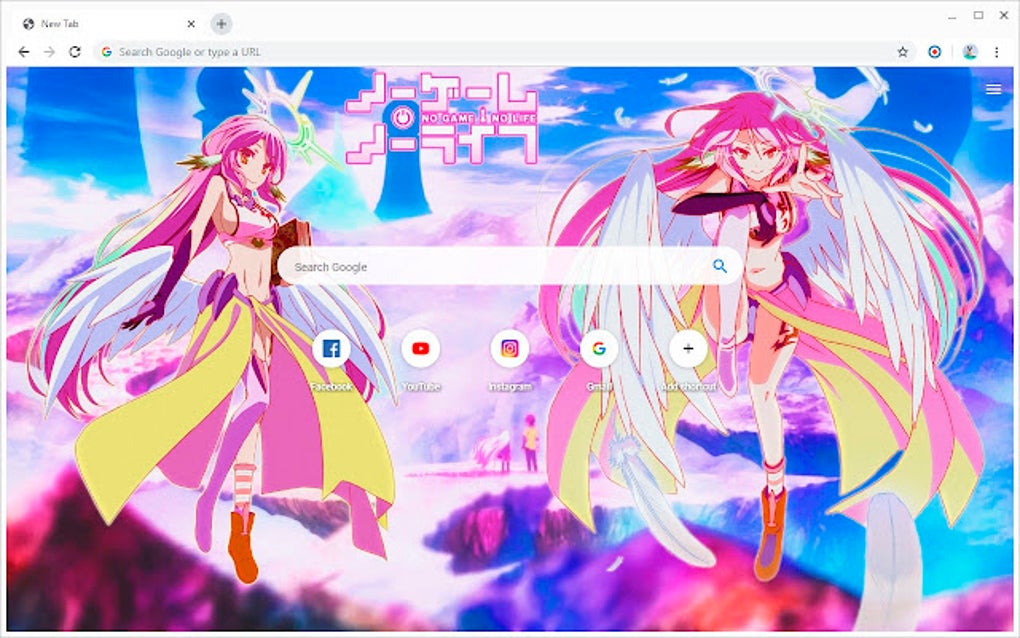
Task: Open the Instagram shortcut
Action: point(509,349)
